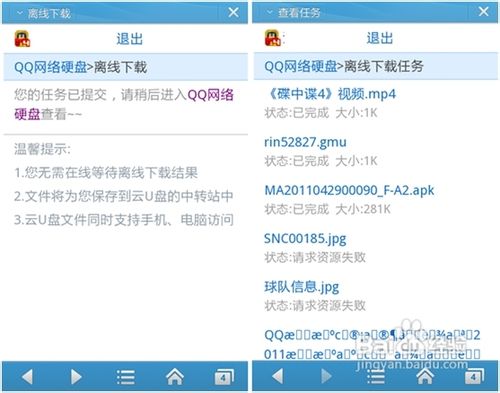Expand the 离线下载 title dropdown chevron

tap(20, 13)
